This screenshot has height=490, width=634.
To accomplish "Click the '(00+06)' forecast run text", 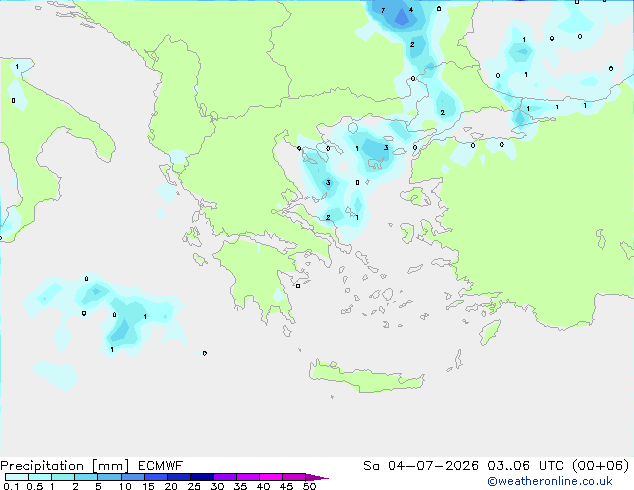I will (x=601, y=466).
